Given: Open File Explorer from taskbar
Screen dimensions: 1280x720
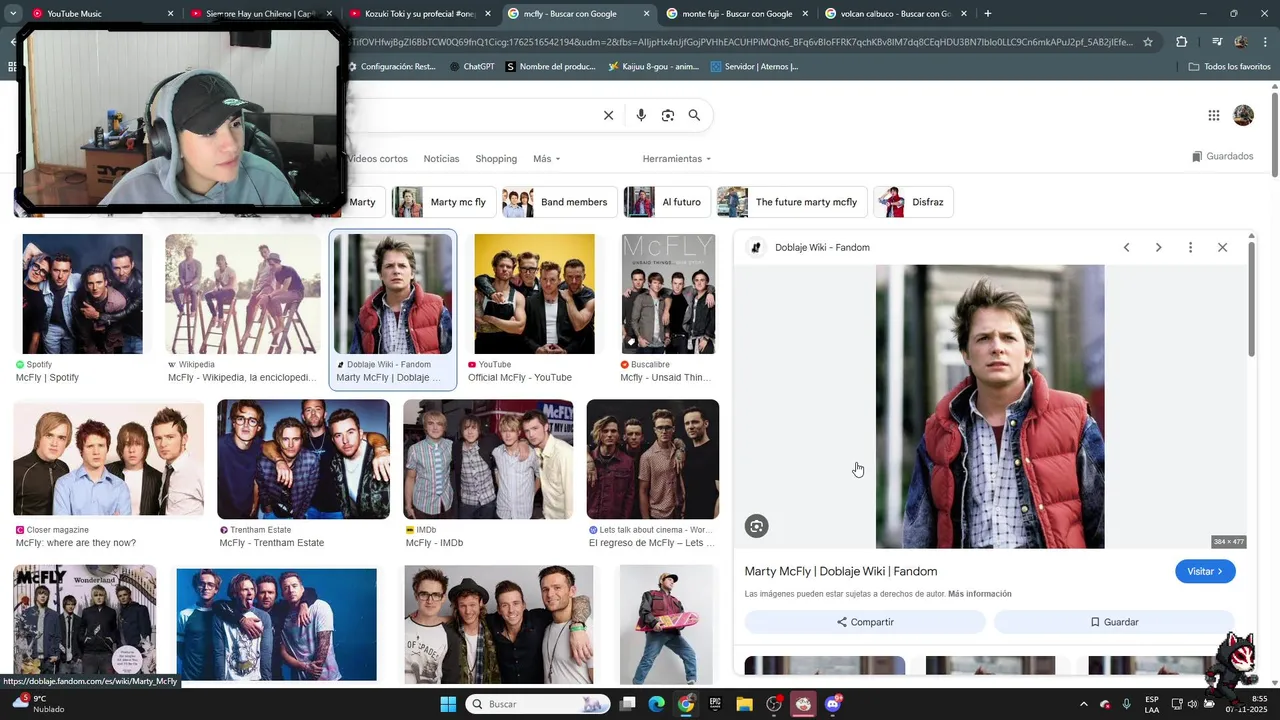Looking at the screenshot, I should tap(744, 704).
